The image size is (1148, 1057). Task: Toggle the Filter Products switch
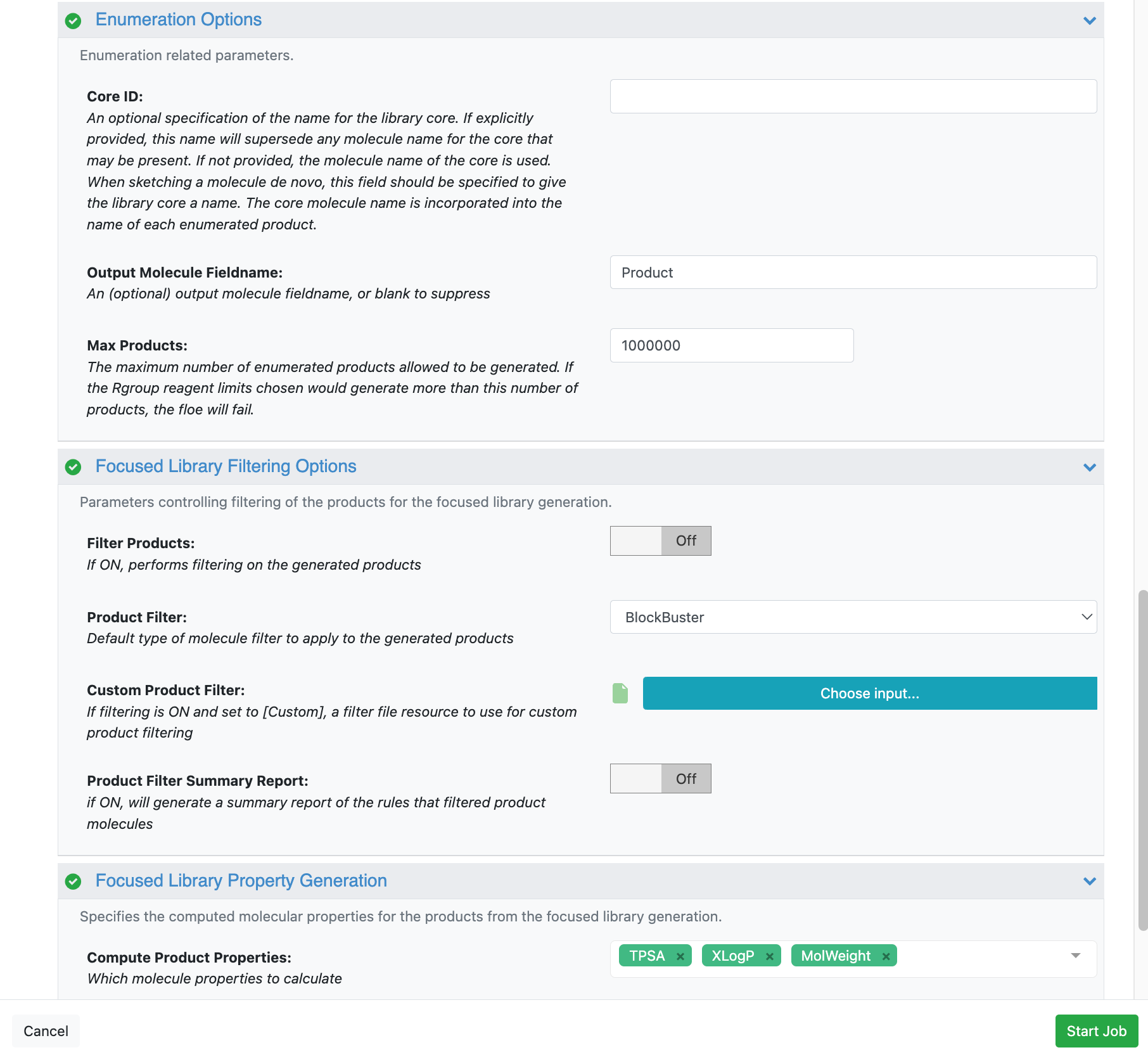point(660,541)
